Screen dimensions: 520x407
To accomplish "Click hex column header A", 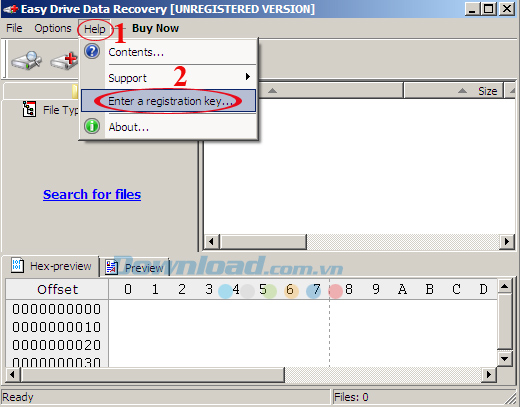I will (x=402, y=289).
